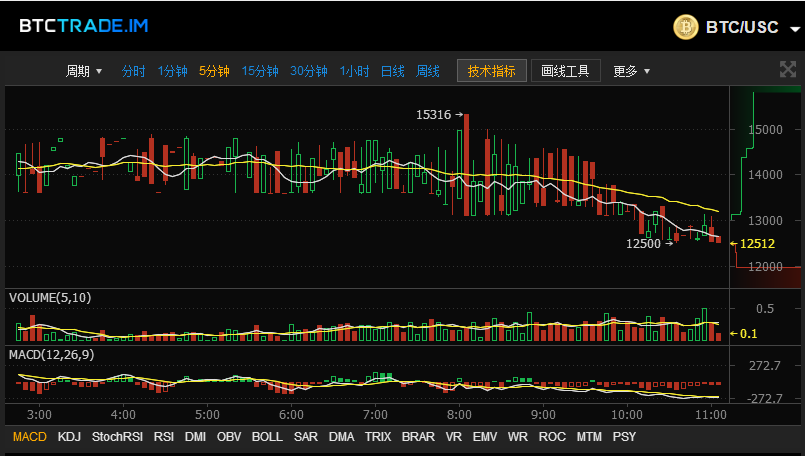Switch to the 1分钟 interval
The height and width of the screenshot is (456, 805).
click(x=172, y=71)
